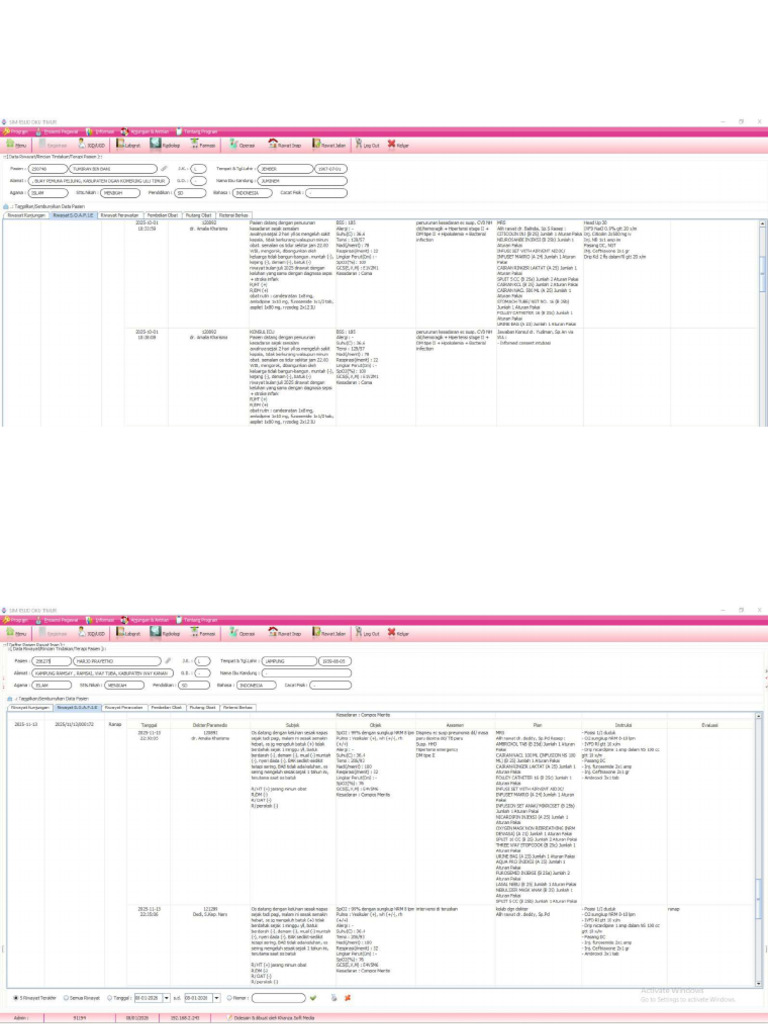The width and height of the screenshot is (768, 1024).
Task: Click the vertical scrollbar of Tukiran's SOAP table
Action: click(761, 323)
